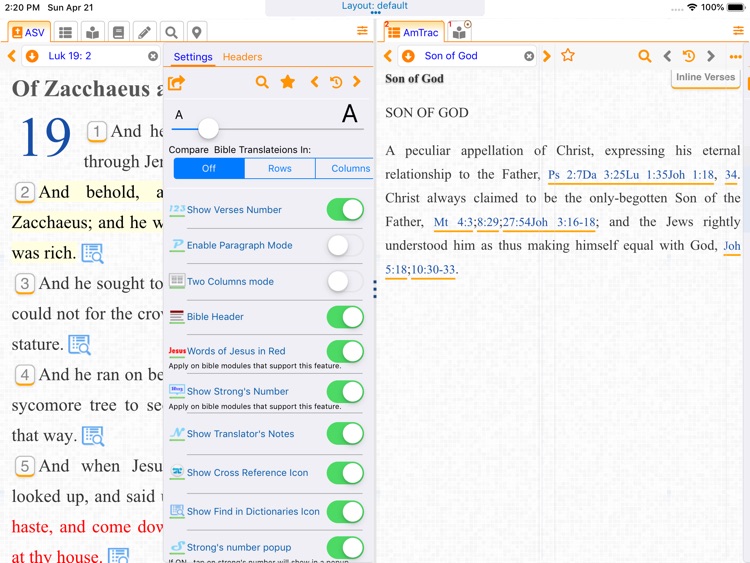Click dictionary lookup icon after 'stature.'
Viewport: 750px width, 563px height.
click(x=79, y=344)
